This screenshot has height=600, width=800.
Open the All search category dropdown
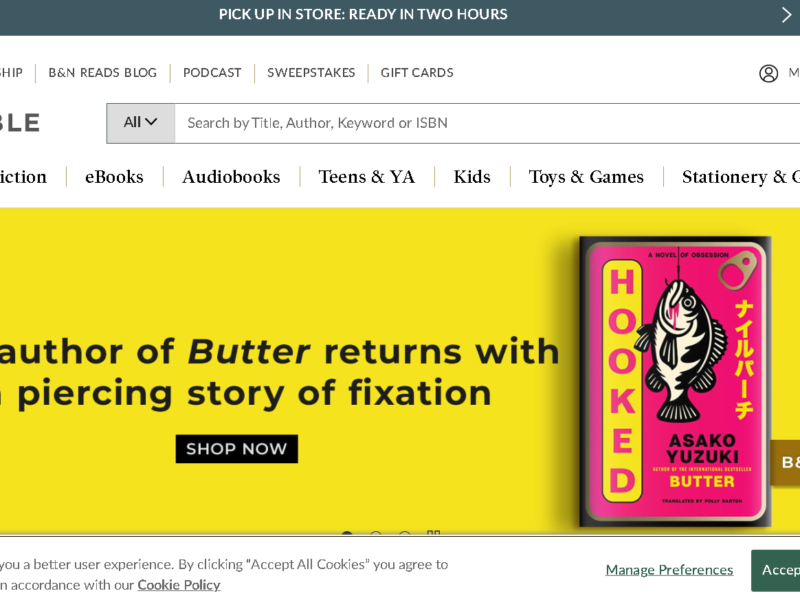[x=141, y=123]
